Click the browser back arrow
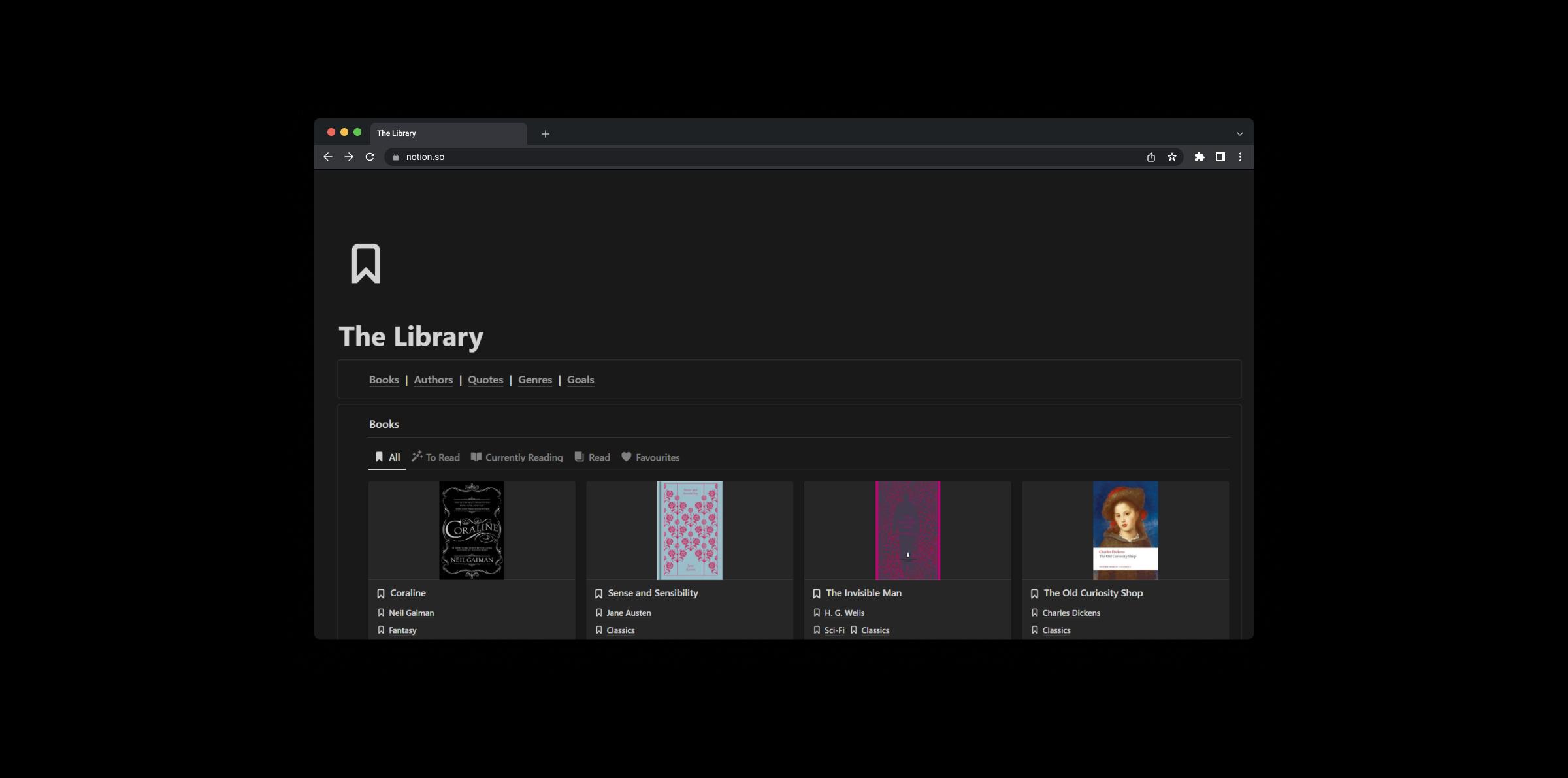1568x778 pixels. tap(328, 157)
